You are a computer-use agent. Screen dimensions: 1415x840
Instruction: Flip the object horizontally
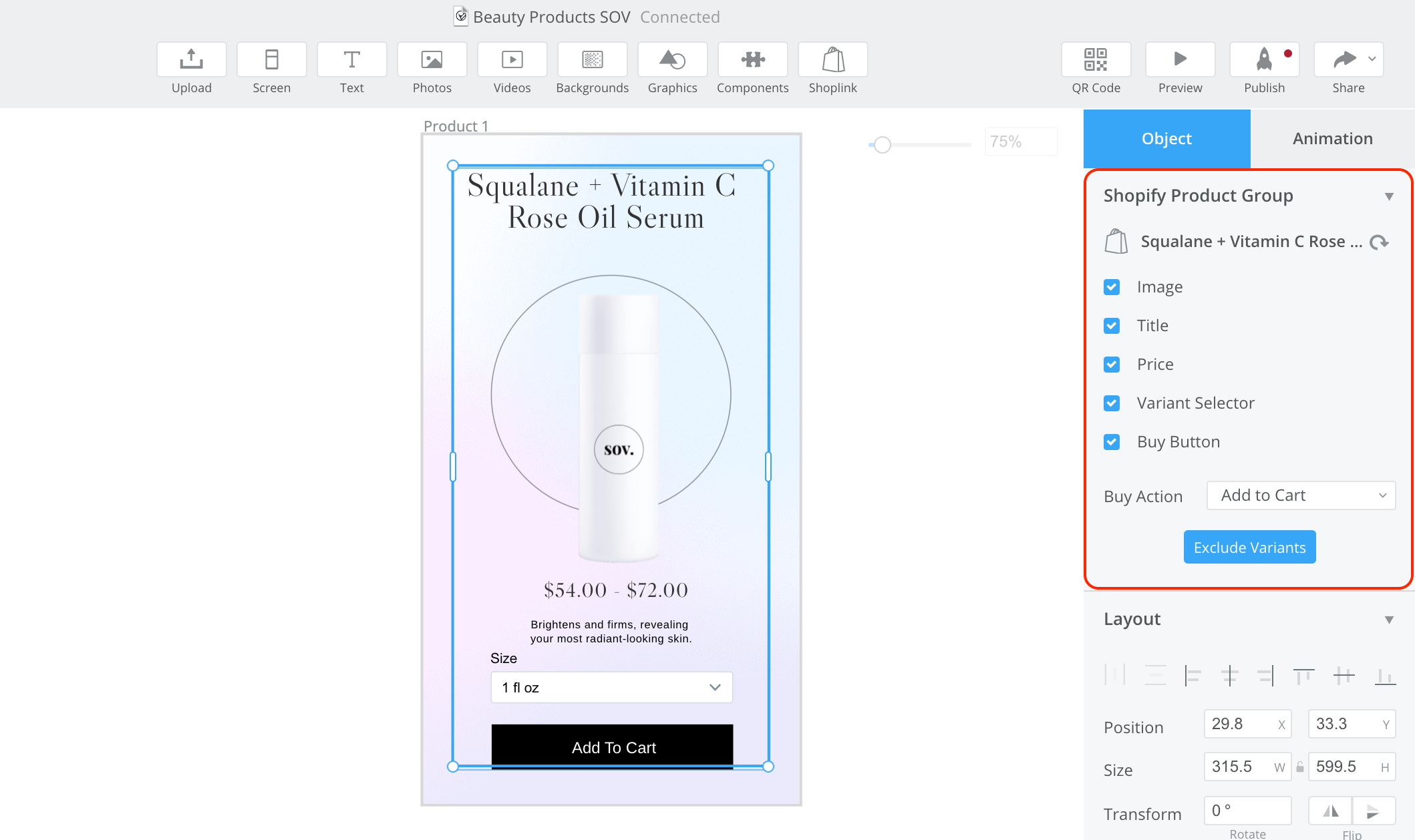[x=1331, y=811]
